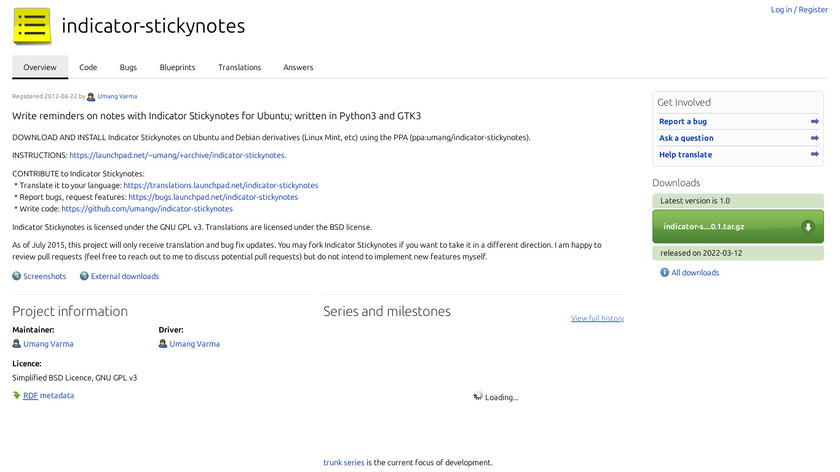Click the RDF metadata download icon
The width and height of the screenshot is (840, 472).
click(17, 395)
